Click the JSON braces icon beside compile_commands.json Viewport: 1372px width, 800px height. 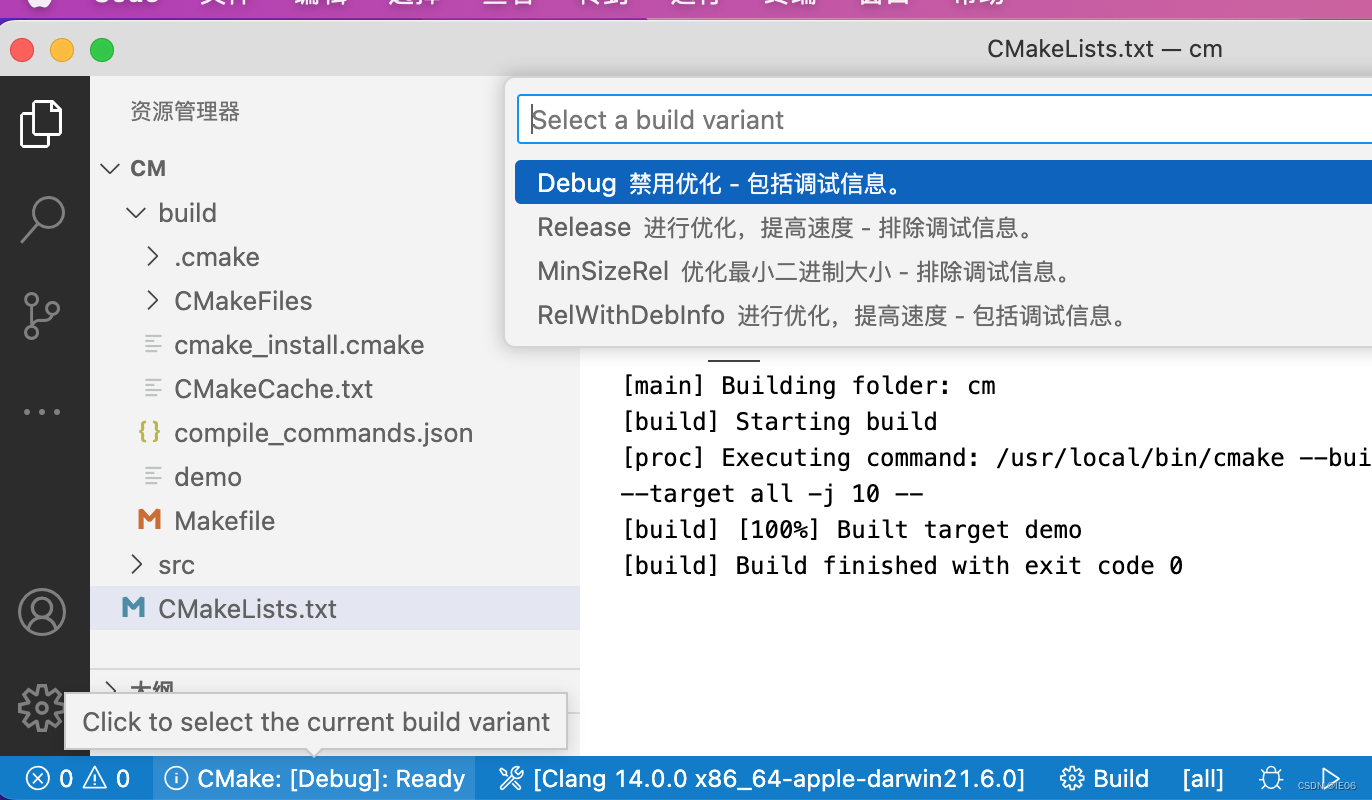coord(149,432)
